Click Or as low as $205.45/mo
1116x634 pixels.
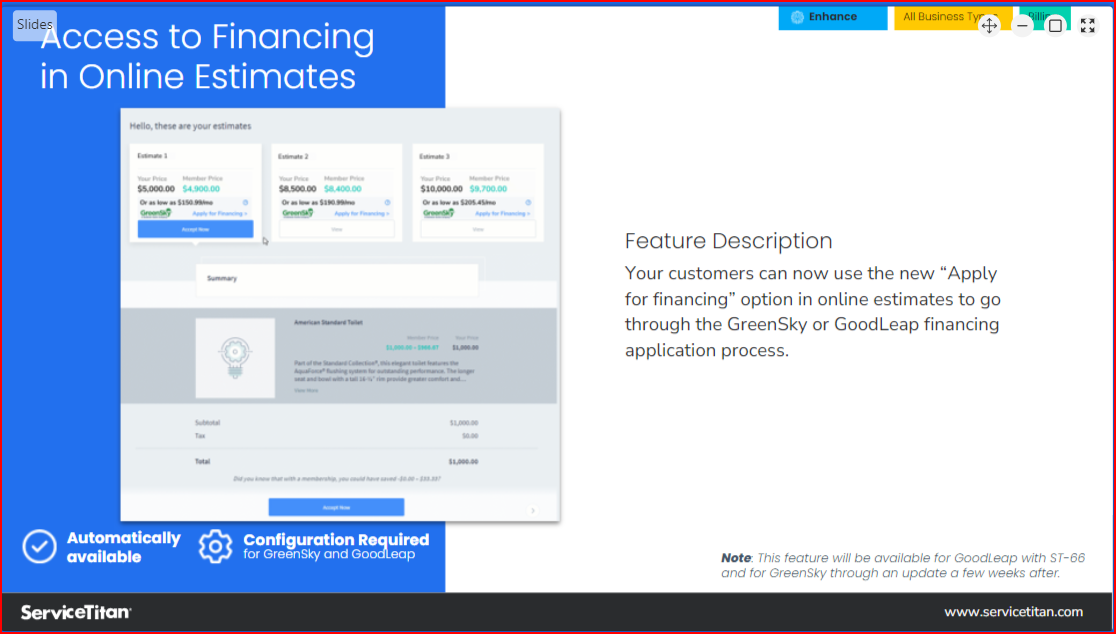pyautogui.click(x=459, y=203)
